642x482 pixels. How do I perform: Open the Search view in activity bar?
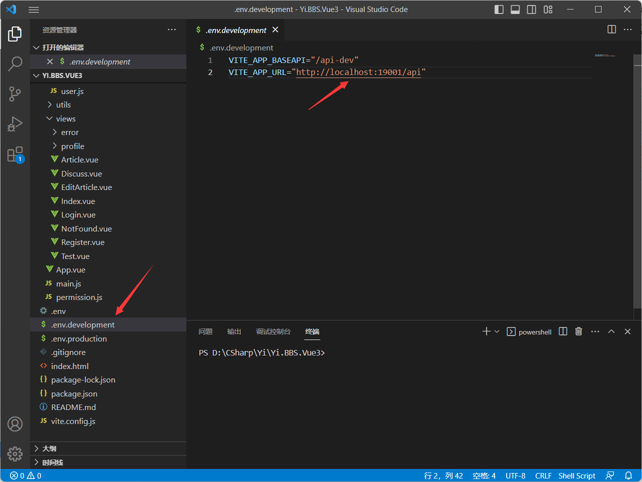15,64
